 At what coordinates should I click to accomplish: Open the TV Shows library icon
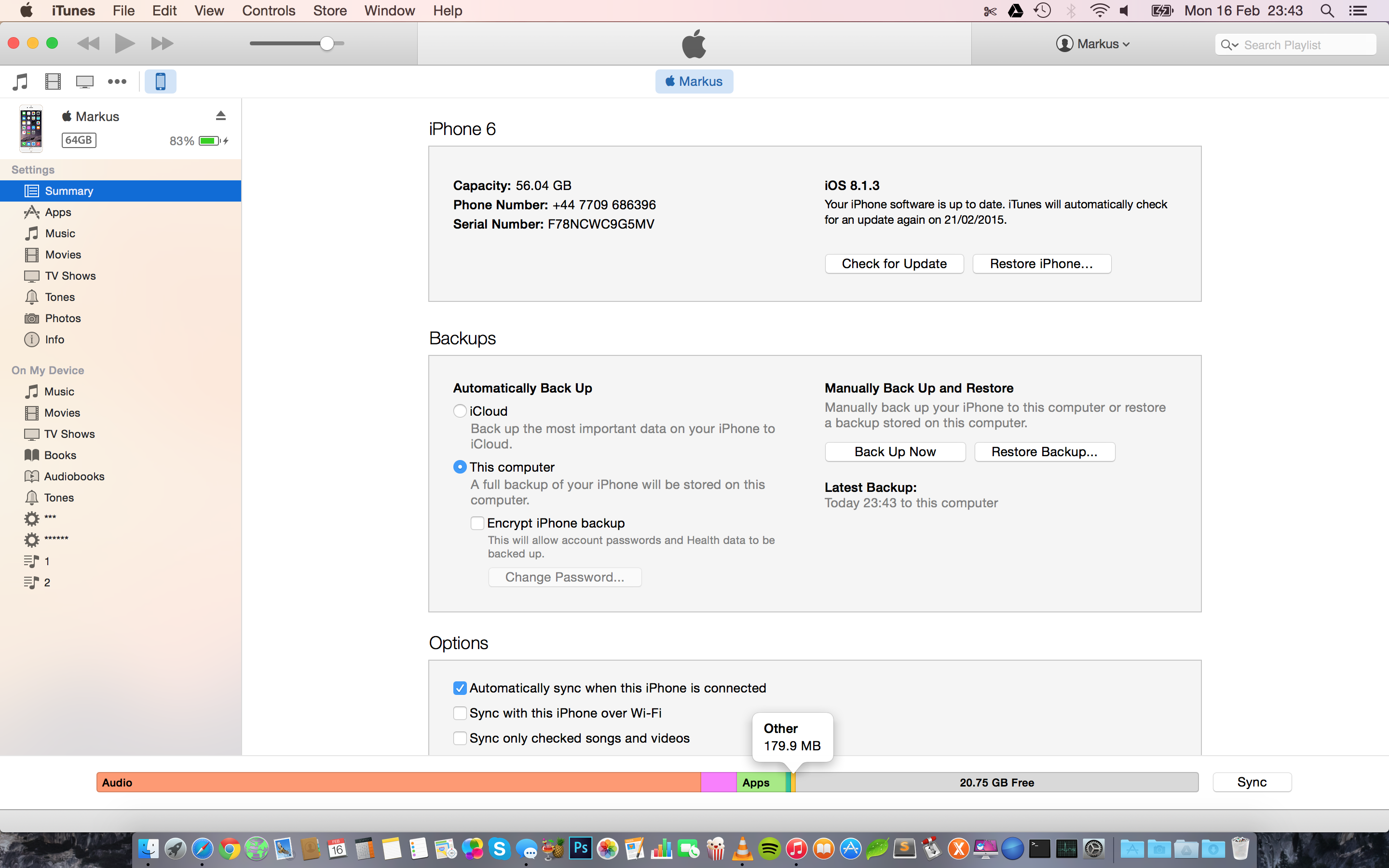[85, 81]
